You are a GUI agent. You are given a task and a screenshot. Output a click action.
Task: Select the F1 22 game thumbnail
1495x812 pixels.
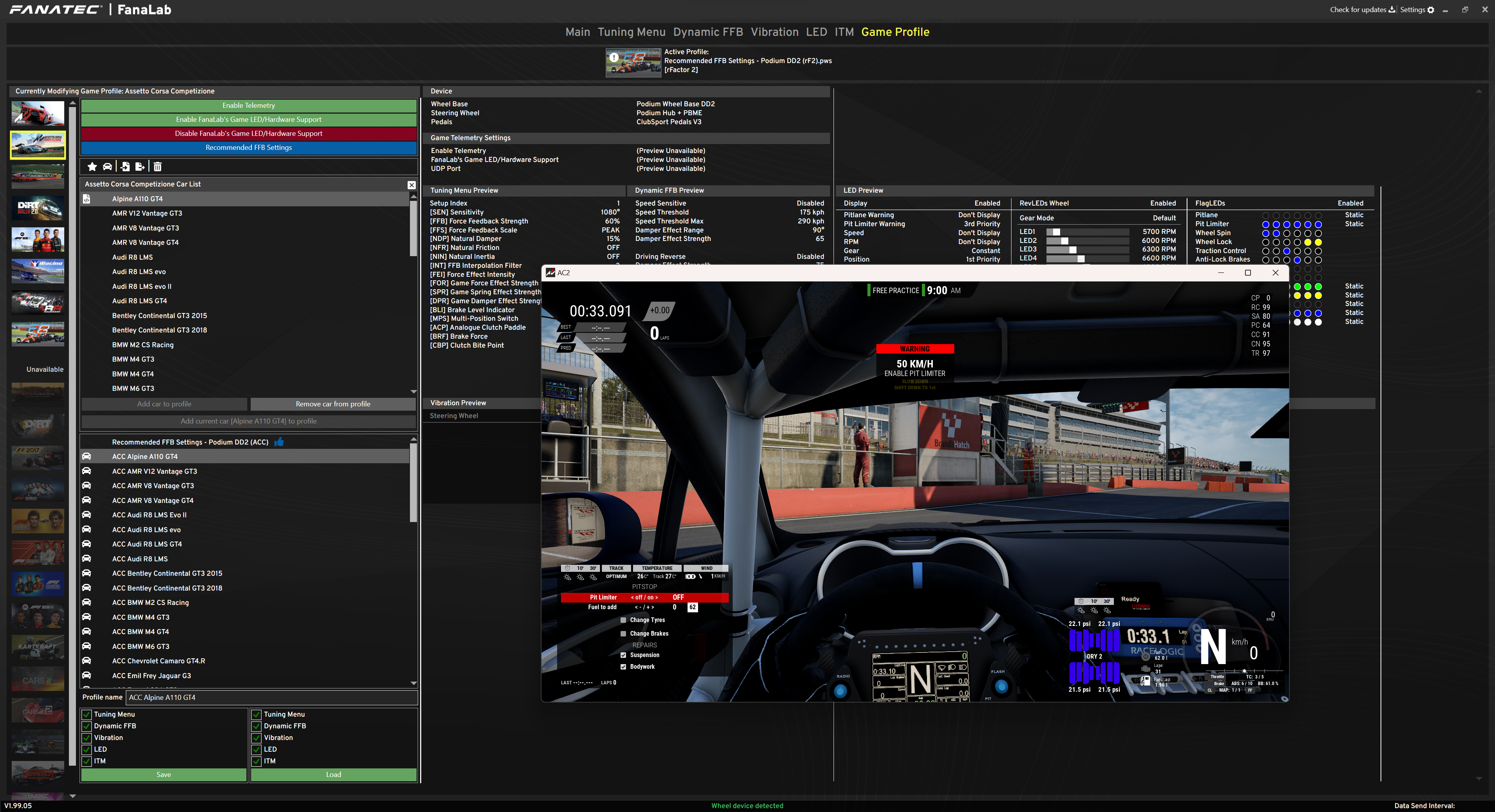(38, 239)
